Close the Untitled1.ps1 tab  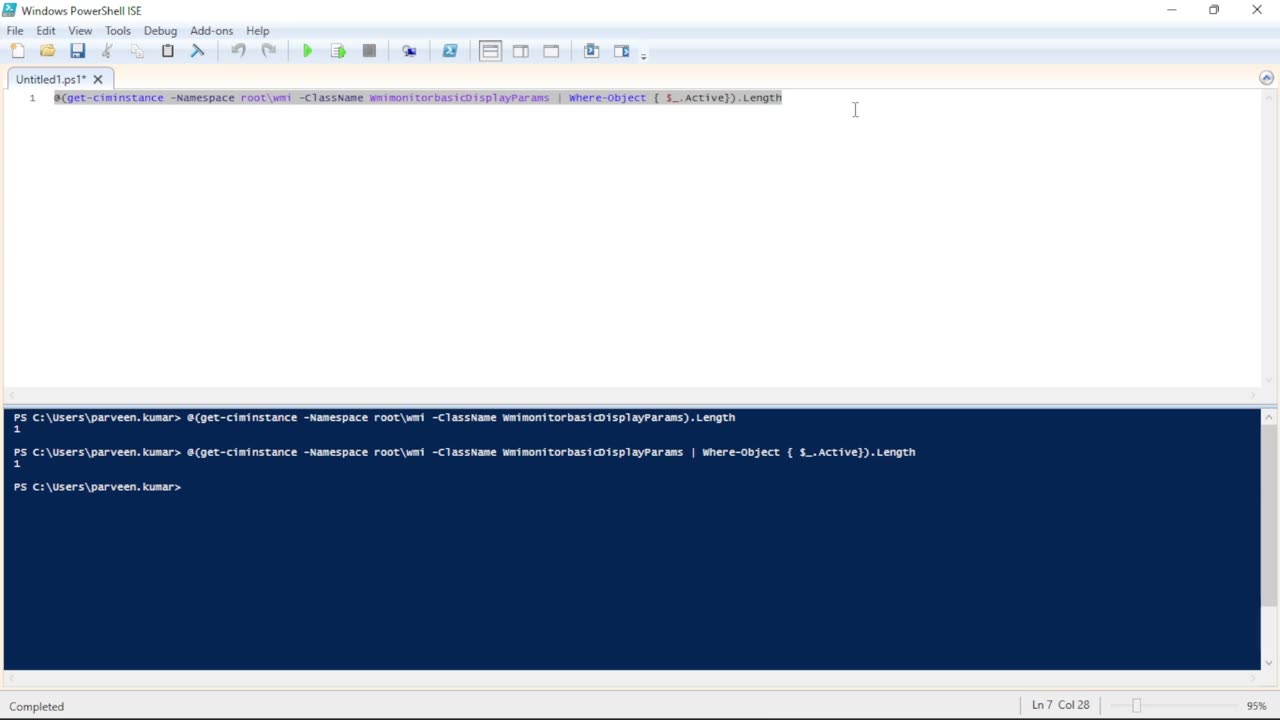click(98, 79)
